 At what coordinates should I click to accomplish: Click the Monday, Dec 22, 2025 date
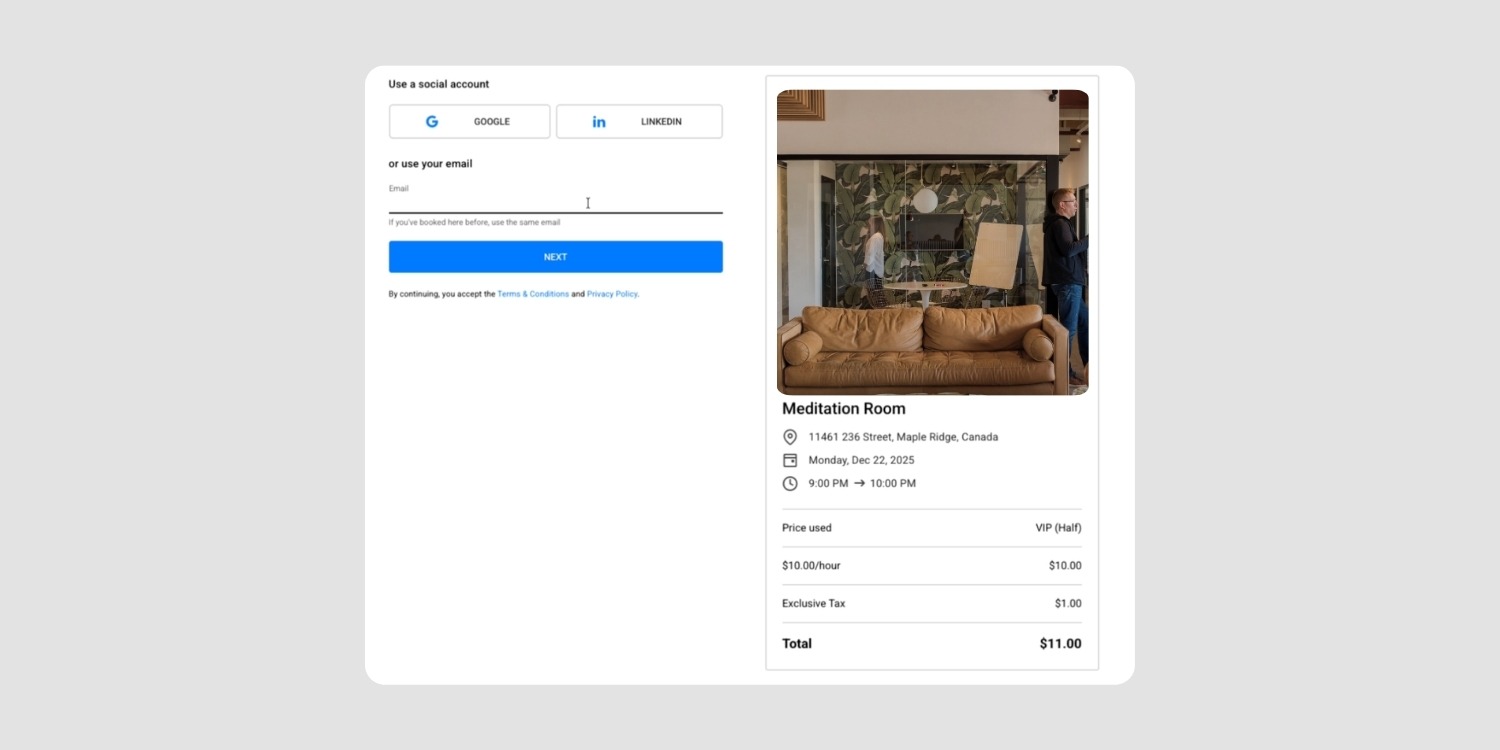tap(861, 460)
